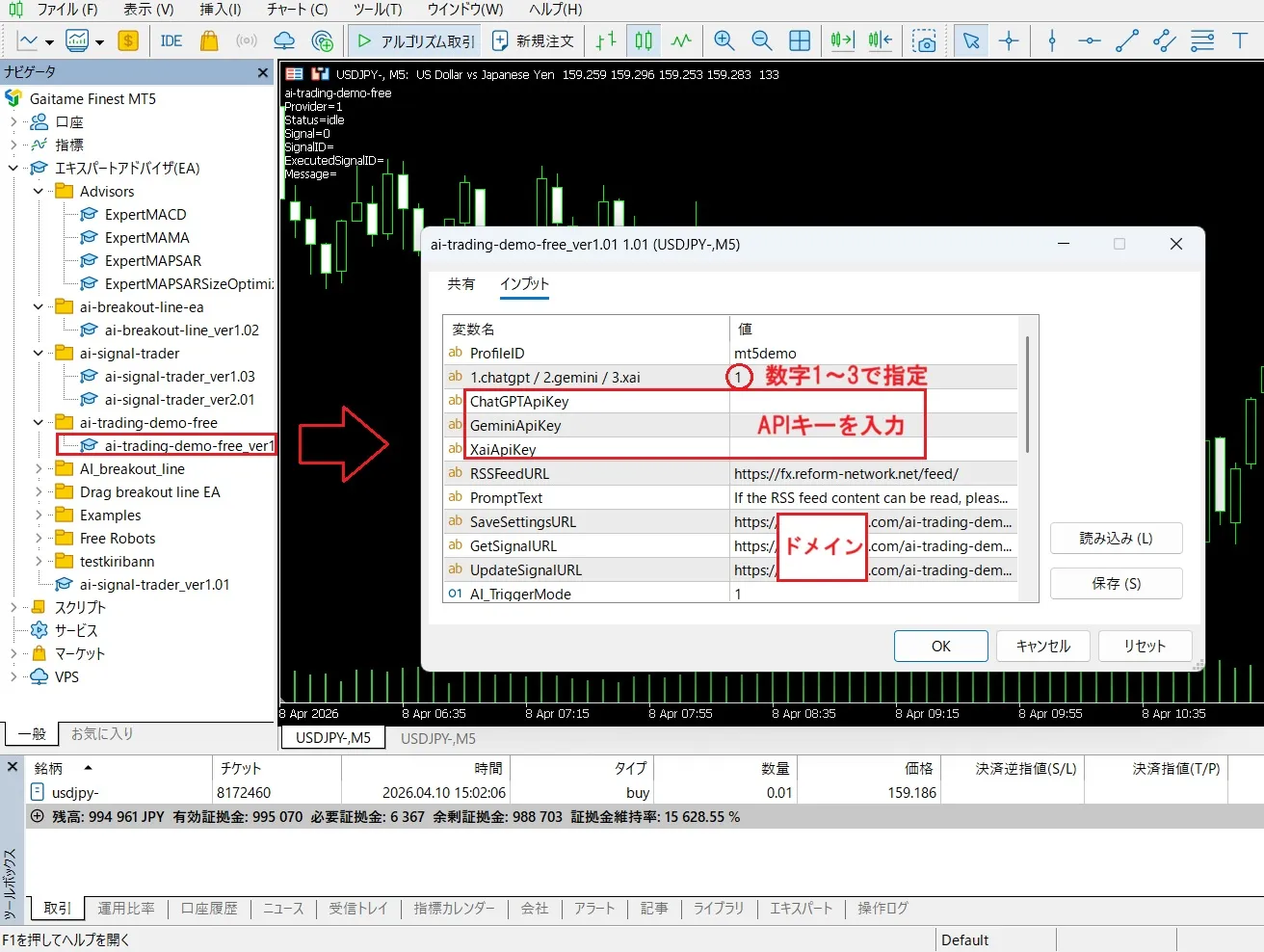Viewport: 1264px width, 952px height.
Task: Open the cloud VPS toolbar icon
Action: click(x=284, y=40)
